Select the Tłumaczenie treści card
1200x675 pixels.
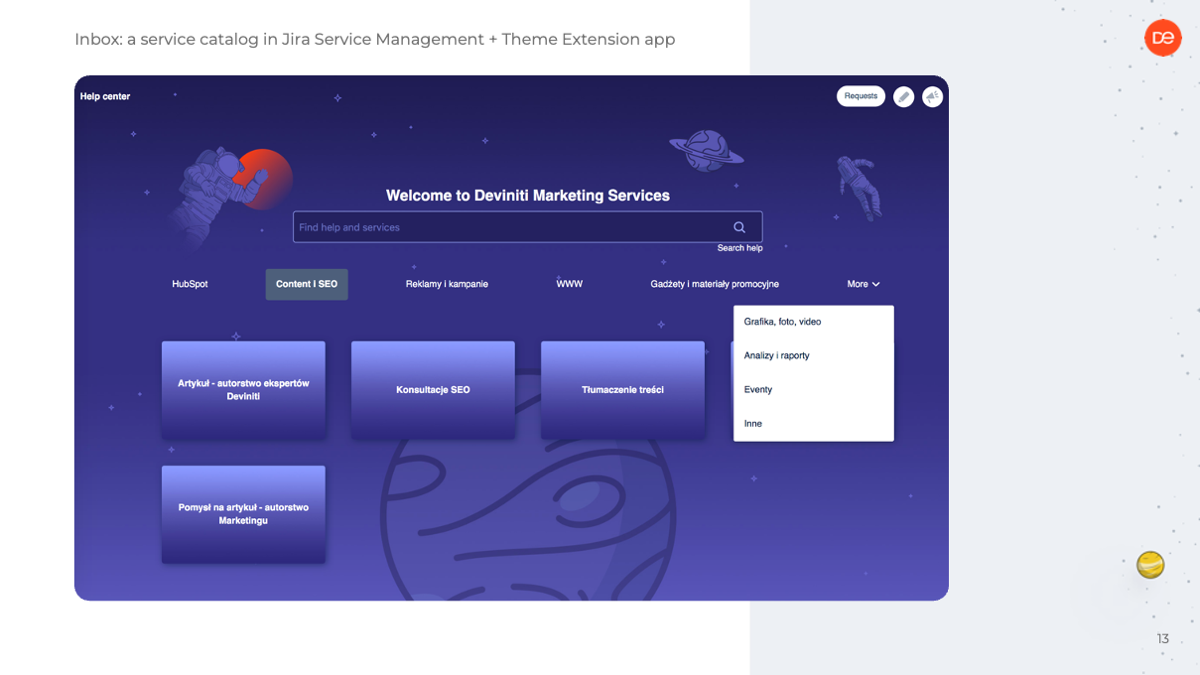pyautogui.click(x=623, y=390)
